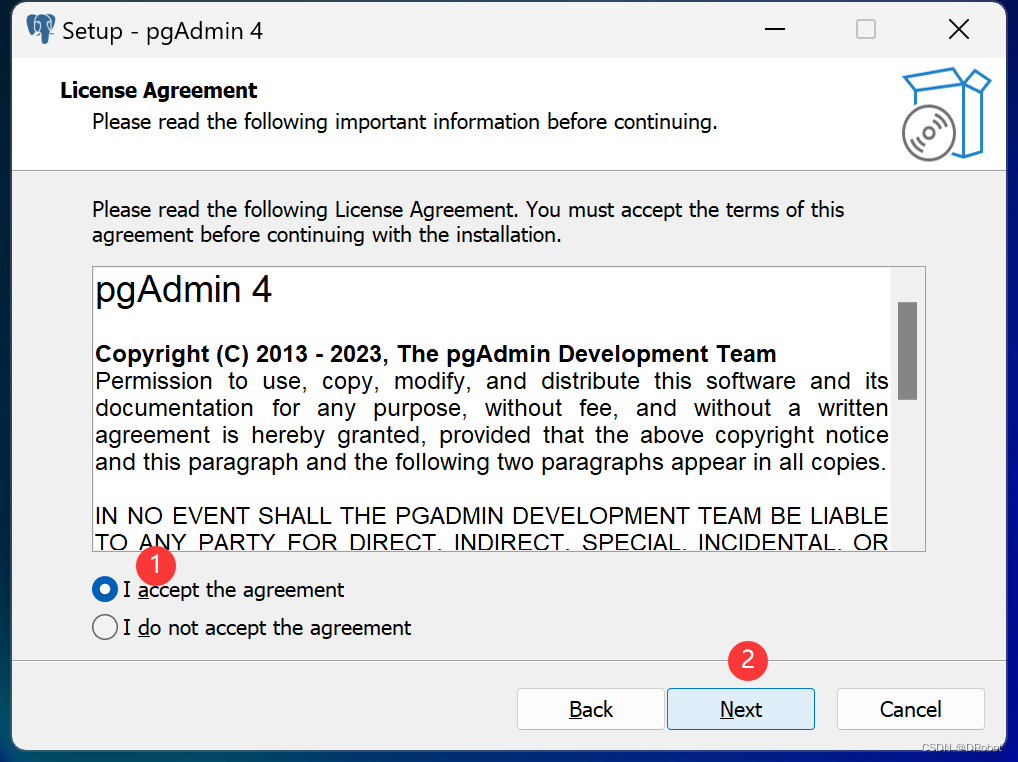Click the Next button
Screen dimensions: 1018x762
(x=741, y=709)
